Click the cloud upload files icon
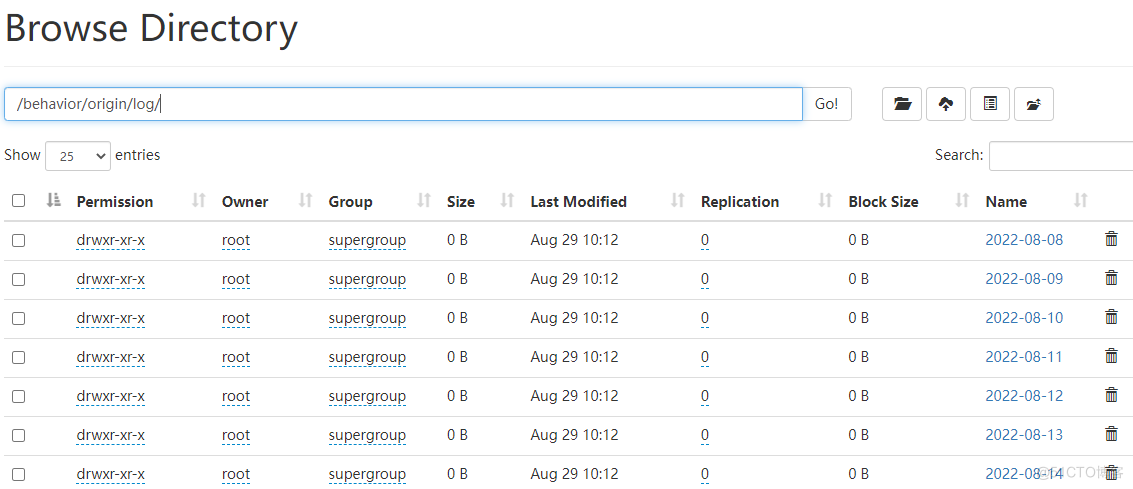The height and width of the screenshot is (489, 1133). tap(946, 104)
